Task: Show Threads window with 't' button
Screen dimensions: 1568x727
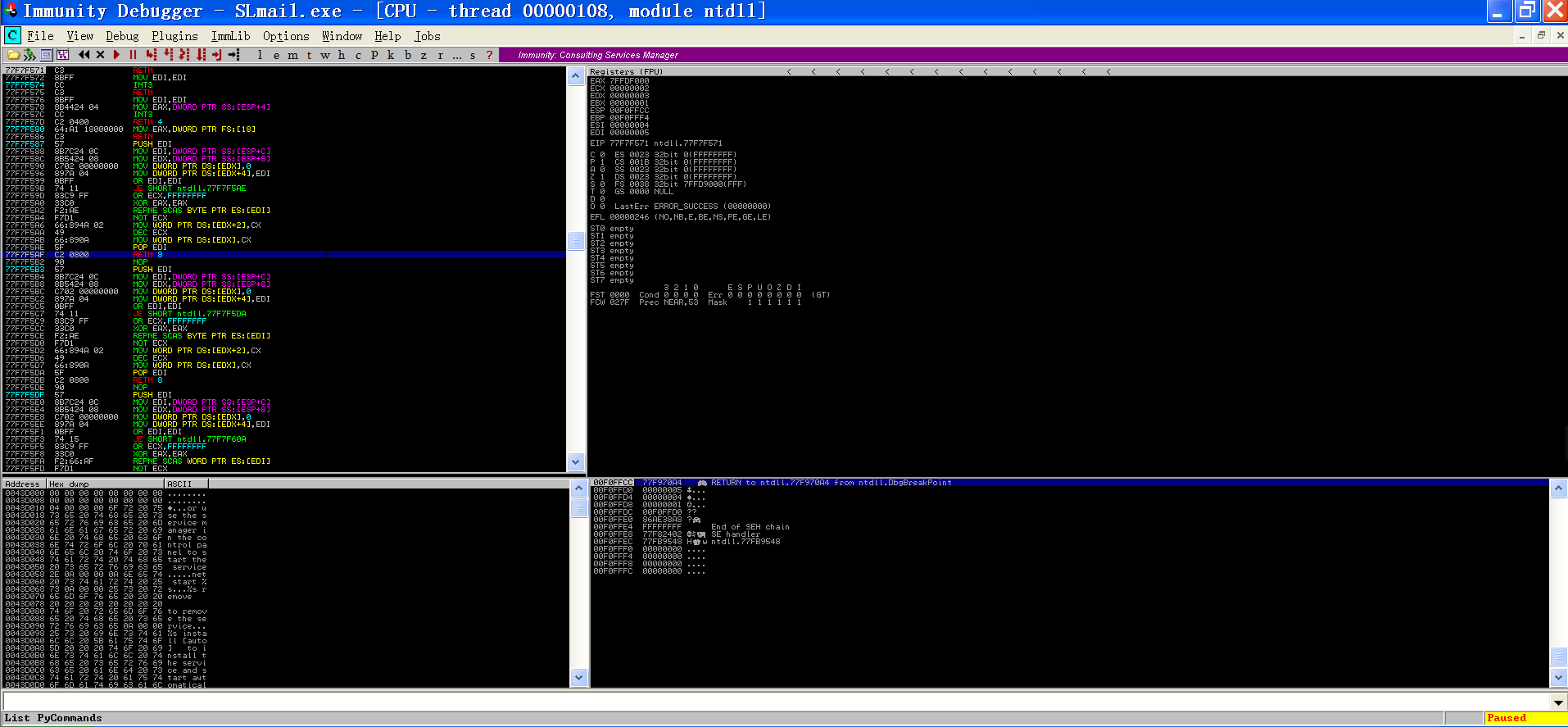Action: pos(309,55)
